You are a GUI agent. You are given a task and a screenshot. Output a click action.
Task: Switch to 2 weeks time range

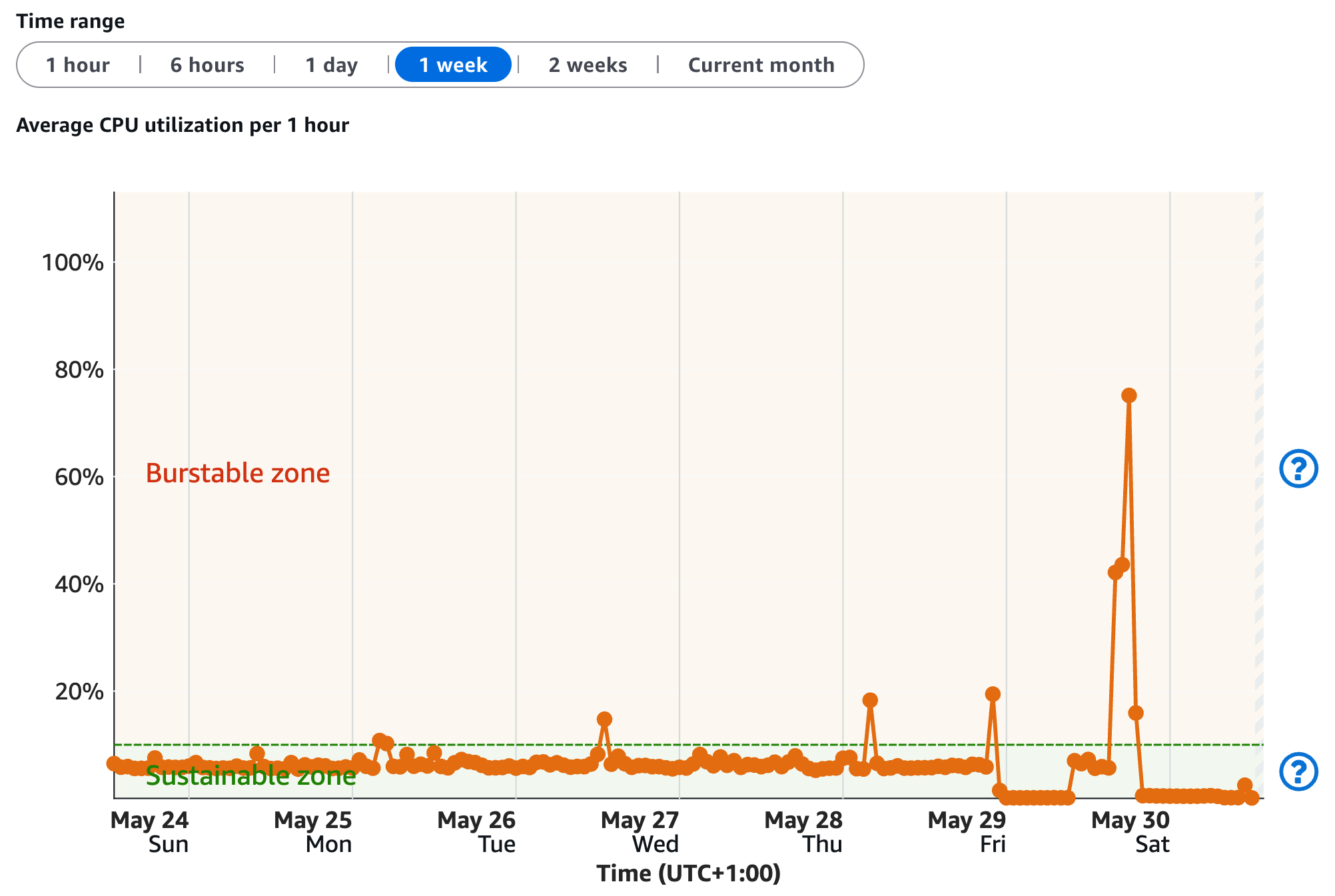[588, 65]
